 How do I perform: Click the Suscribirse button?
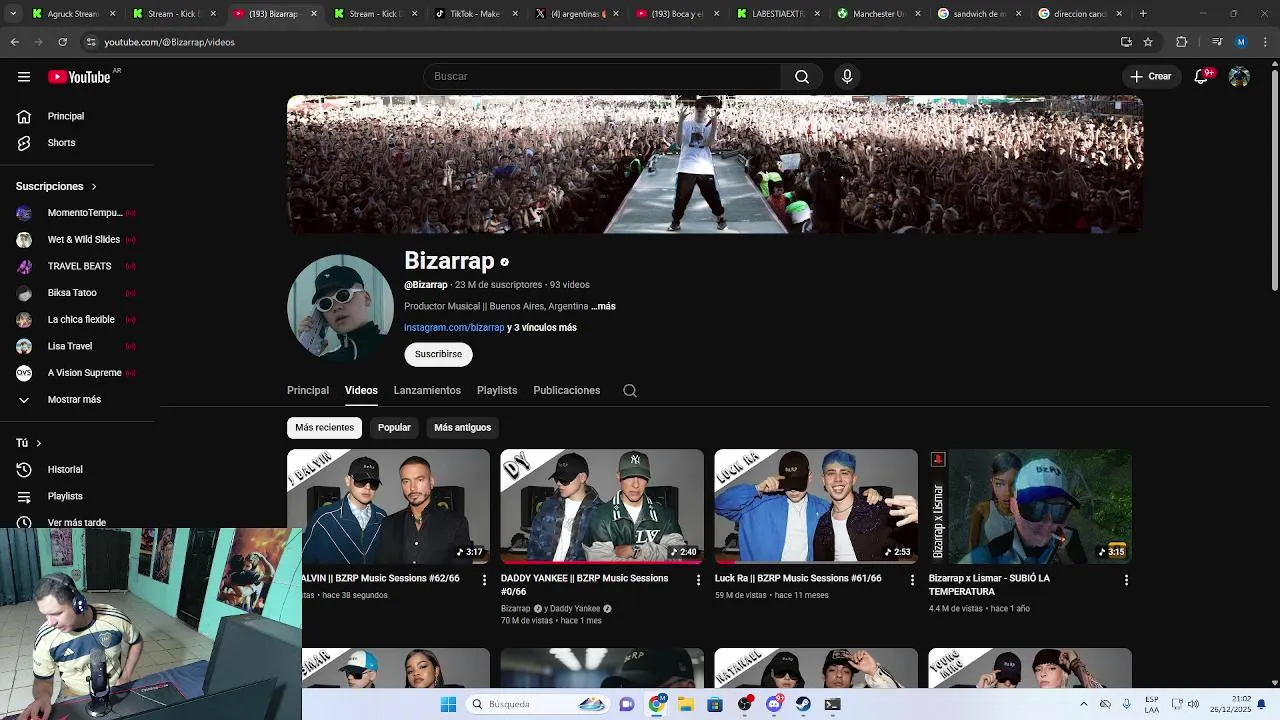438,355
